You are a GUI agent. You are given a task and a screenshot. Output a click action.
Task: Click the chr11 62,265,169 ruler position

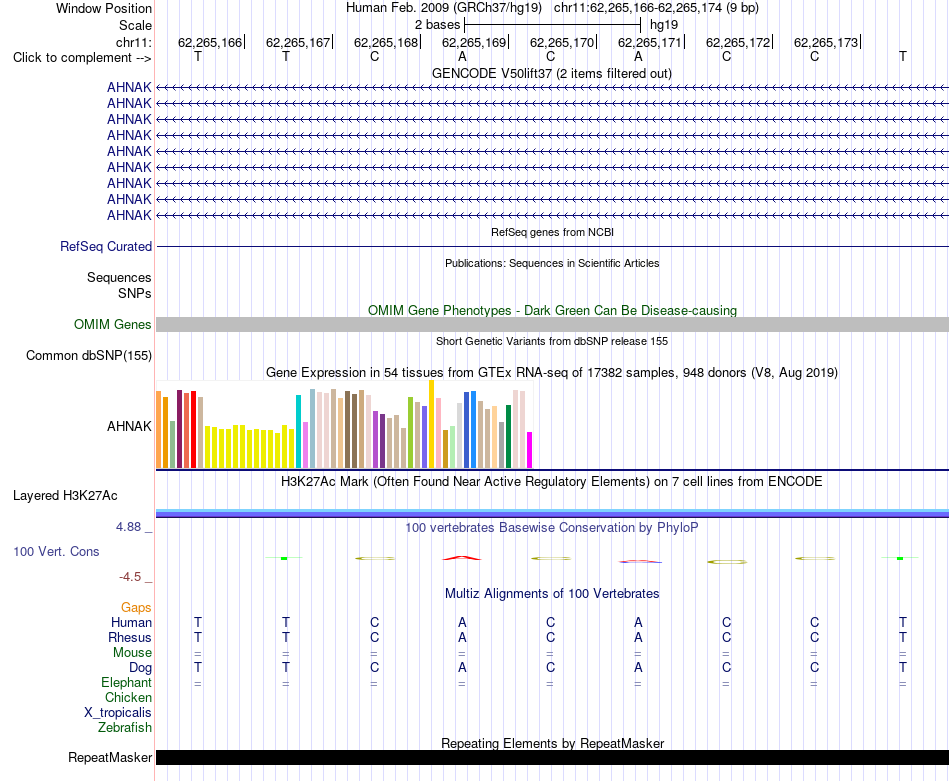click(x=474, y=42)
